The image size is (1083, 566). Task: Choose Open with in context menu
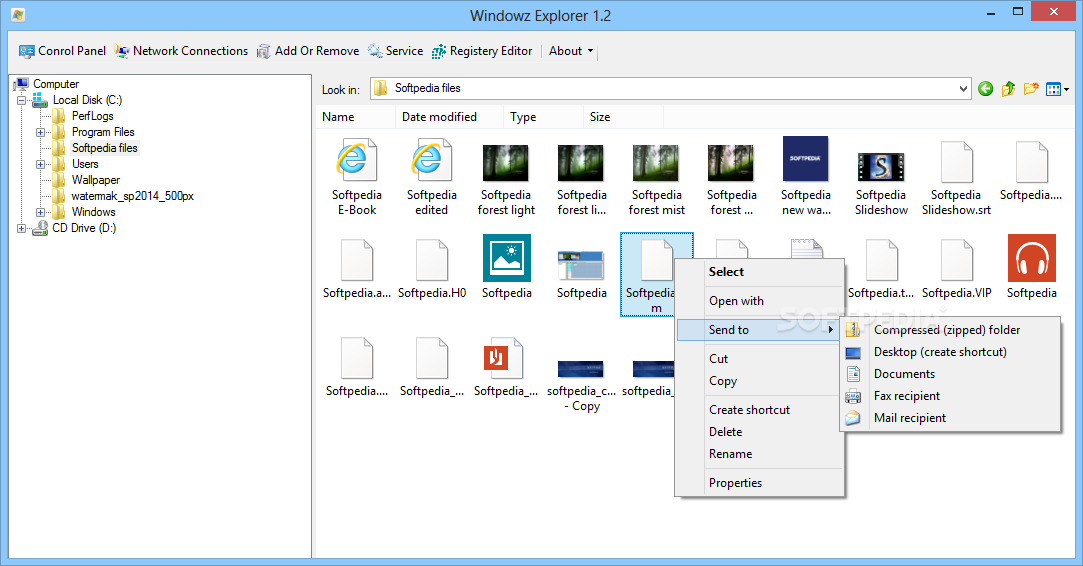(x=759, y=301)
